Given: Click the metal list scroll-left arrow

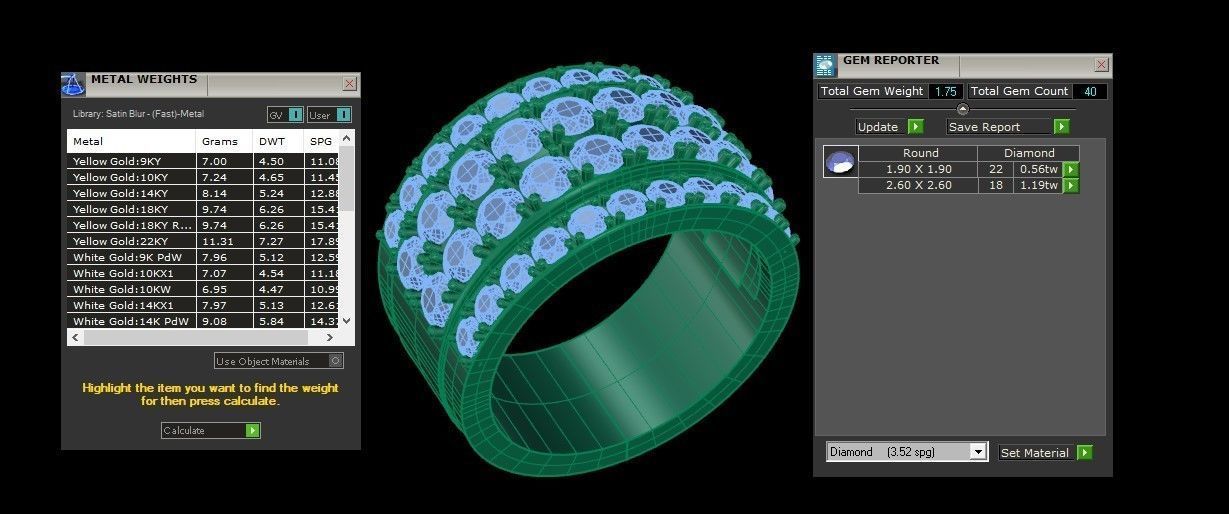Looking at the screenshot, I should pos(75,337).
